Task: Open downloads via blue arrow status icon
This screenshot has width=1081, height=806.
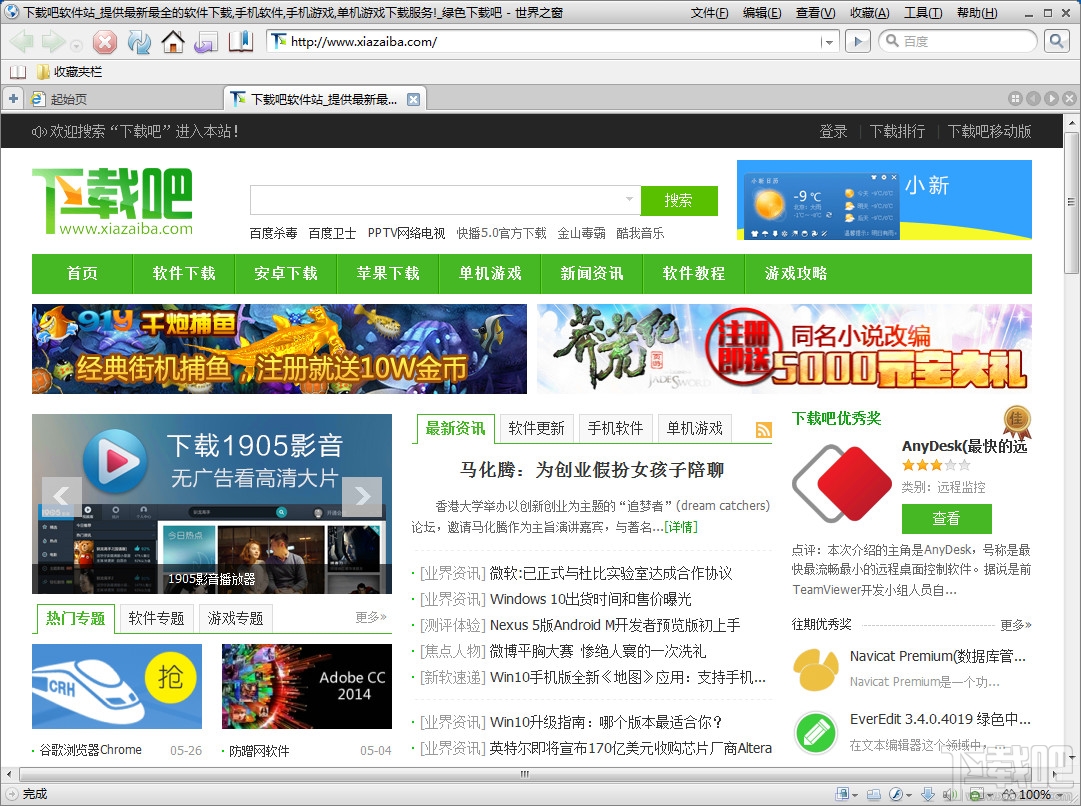Action: point(928,794)
